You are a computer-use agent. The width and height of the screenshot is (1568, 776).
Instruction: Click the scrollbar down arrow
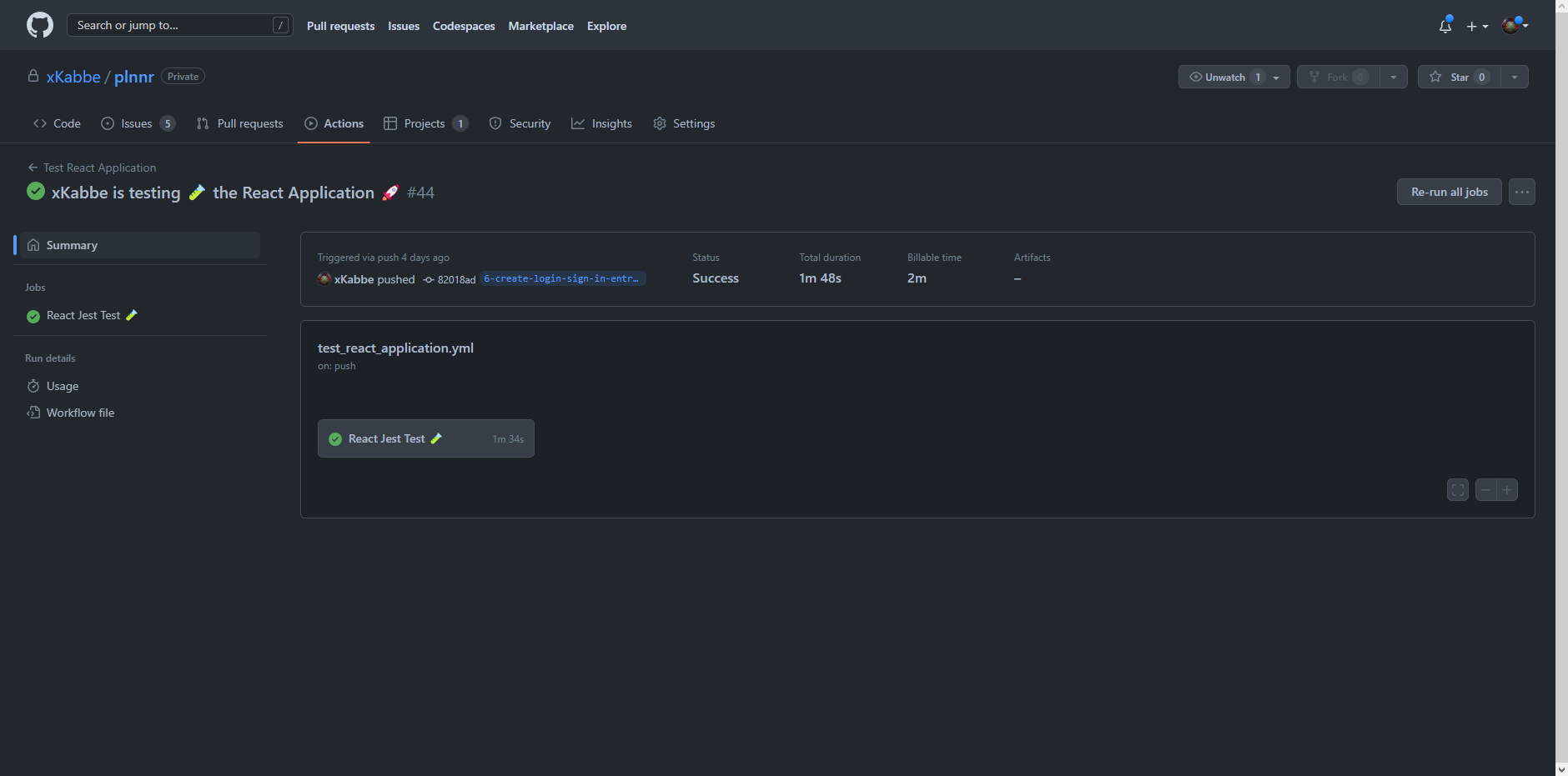click(1561, 769)
